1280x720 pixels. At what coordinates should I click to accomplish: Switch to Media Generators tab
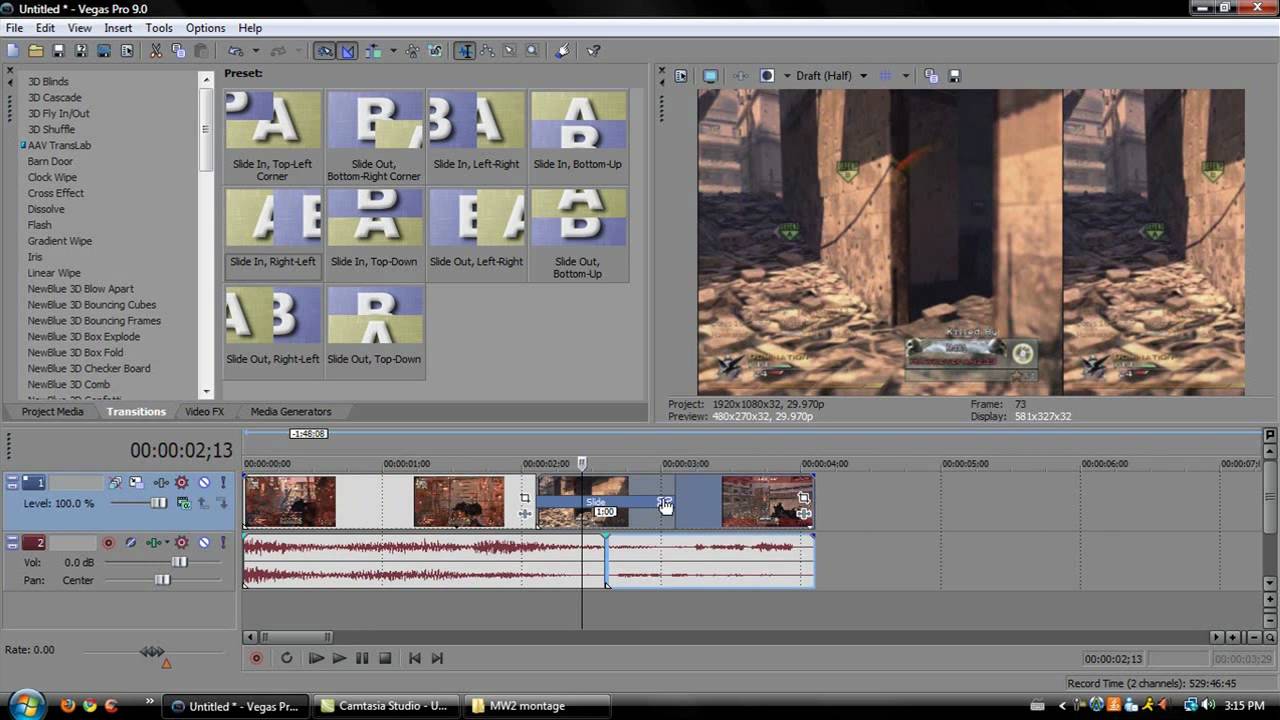point(291,411)
